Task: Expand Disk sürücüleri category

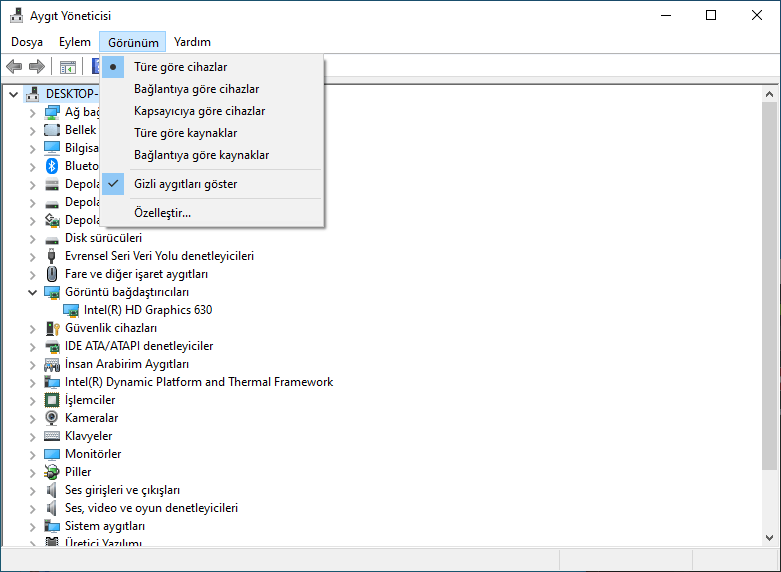Action: click(x=32, y=239)
